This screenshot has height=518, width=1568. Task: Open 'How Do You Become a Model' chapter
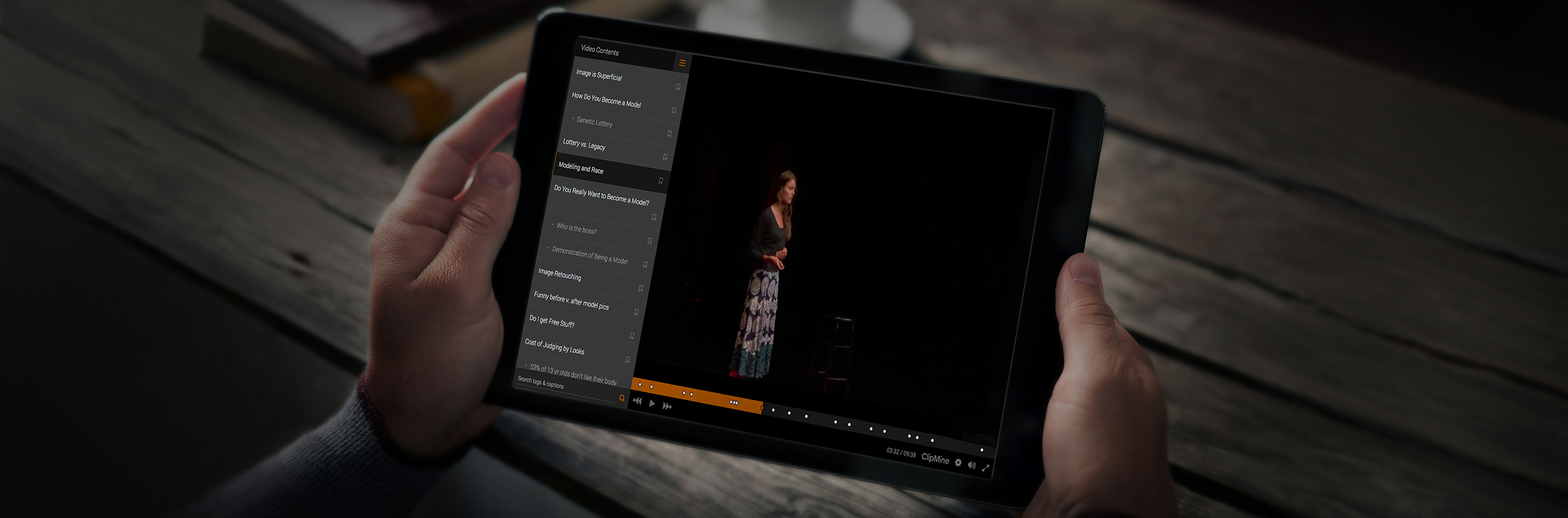pyautogui.click(x=606, y=100)
